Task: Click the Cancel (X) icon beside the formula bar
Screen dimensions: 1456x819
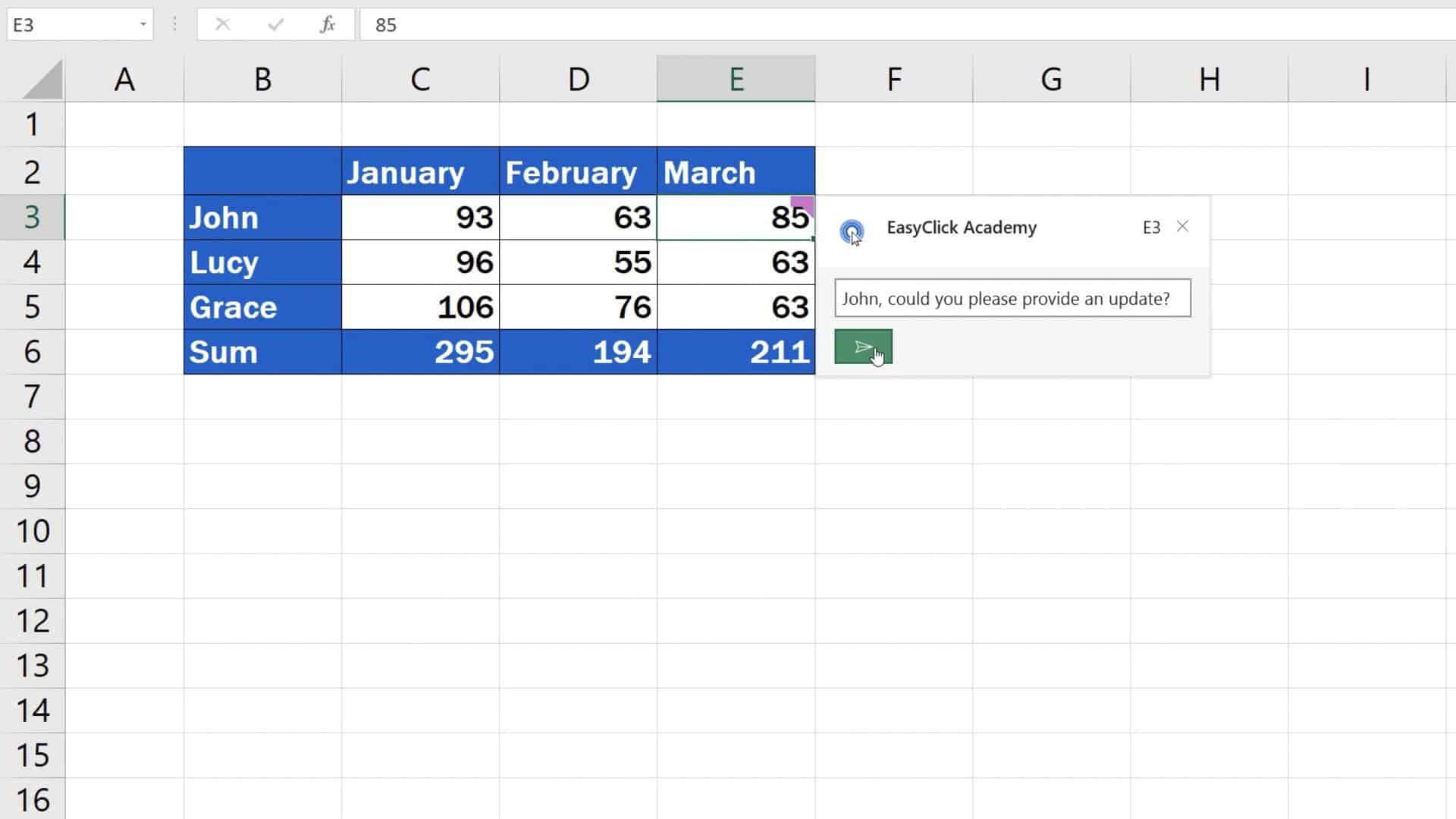Action: 223,24
